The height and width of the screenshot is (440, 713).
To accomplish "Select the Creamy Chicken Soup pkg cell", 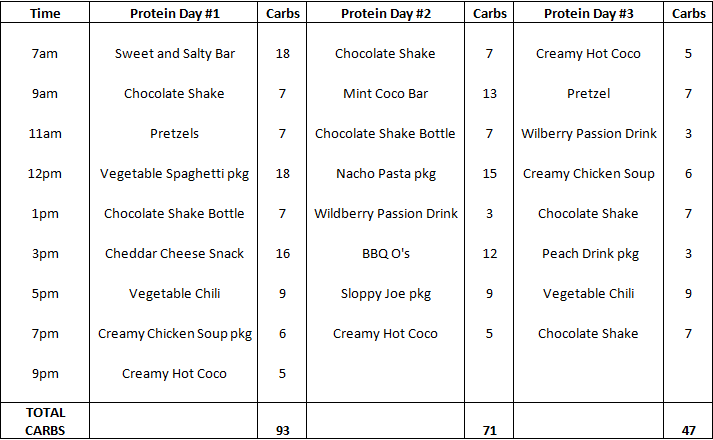I will coord(175,333).
